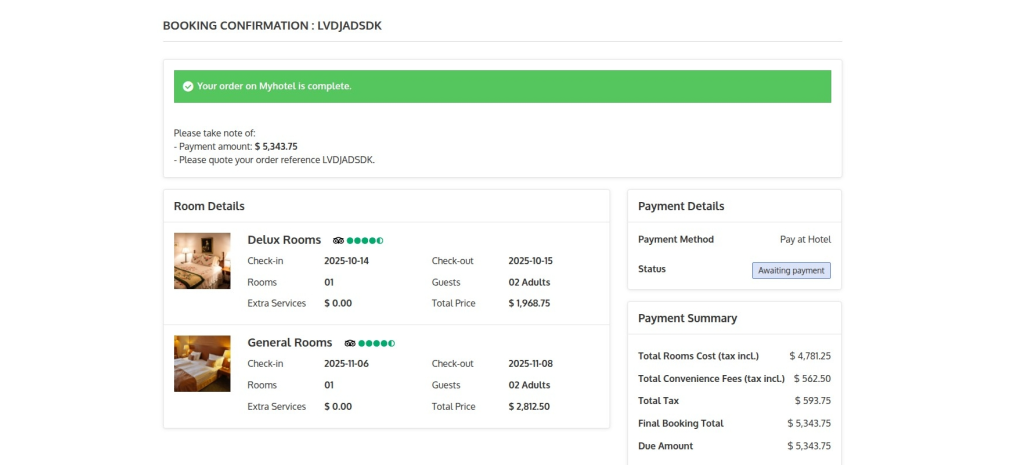Screen dimensions: 1024x465
Task: Click the rating bubbles for Delux Rooms
Action: click(365, 240)
